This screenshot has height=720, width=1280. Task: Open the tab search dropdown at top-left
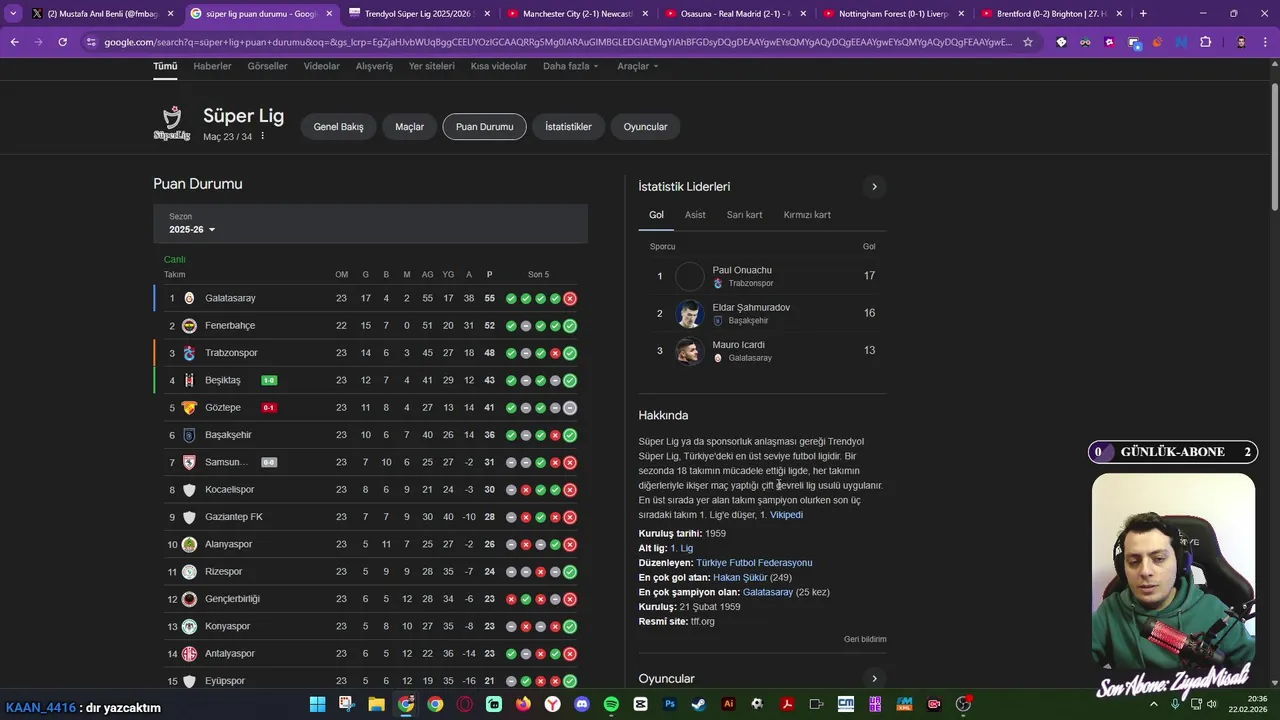12,14
